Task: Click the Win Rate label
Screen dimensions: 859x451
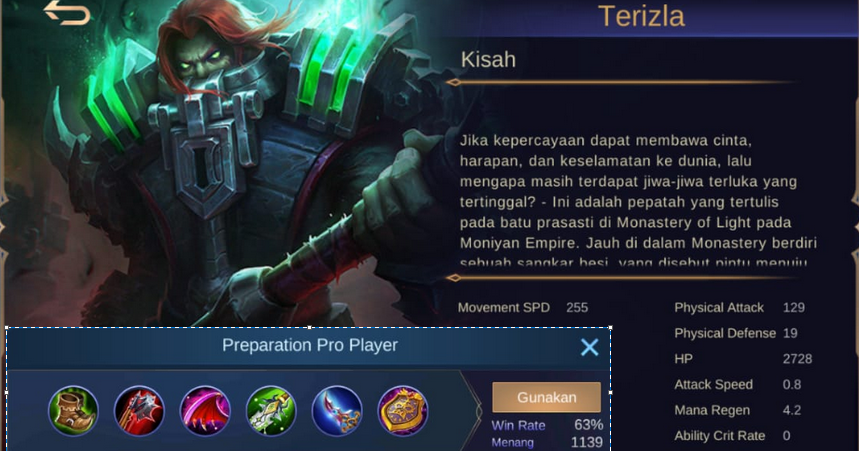Action: tap(518, 425)
